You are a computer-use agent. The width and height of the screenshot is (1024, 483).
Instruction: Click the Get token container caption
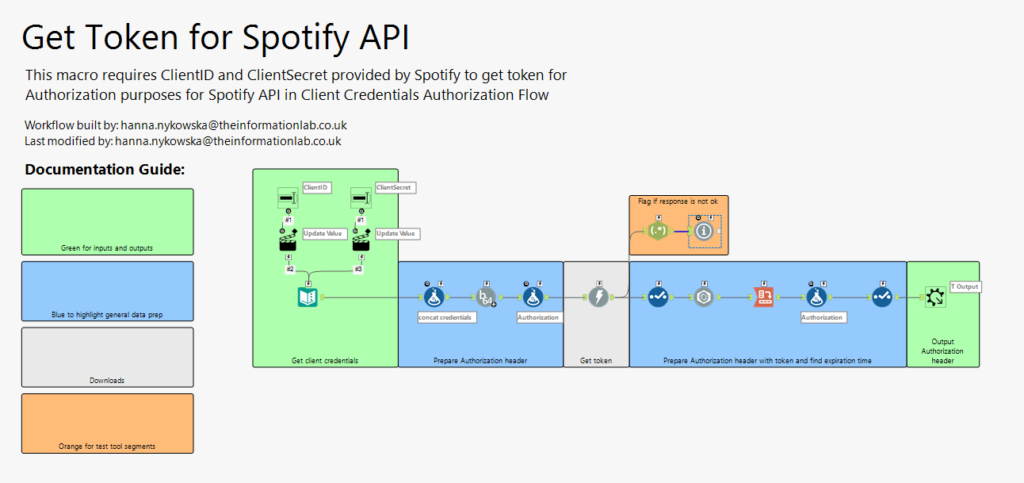(596, 360)
